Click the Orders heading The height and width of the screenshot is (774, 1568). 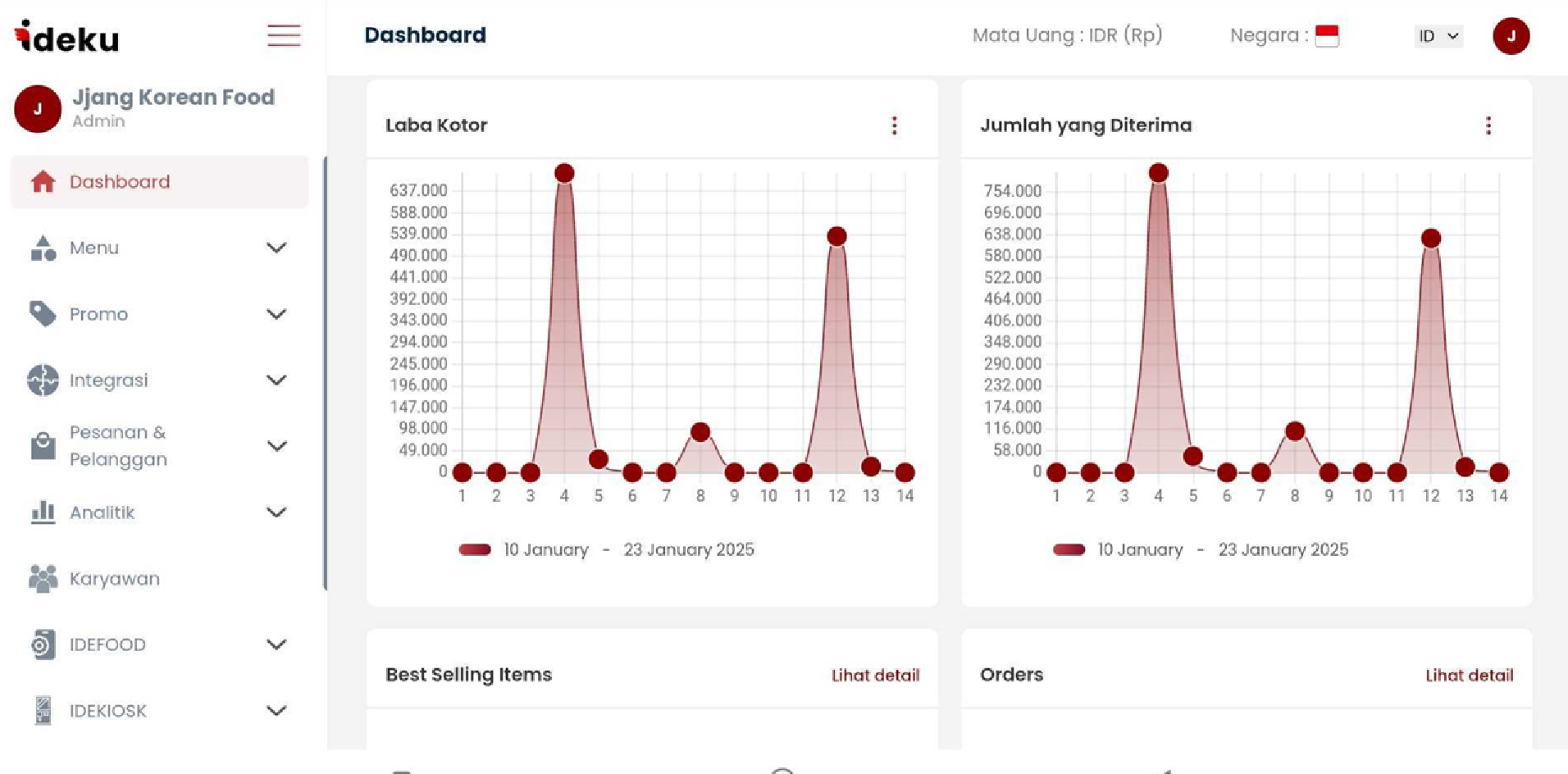[1011, 674]
